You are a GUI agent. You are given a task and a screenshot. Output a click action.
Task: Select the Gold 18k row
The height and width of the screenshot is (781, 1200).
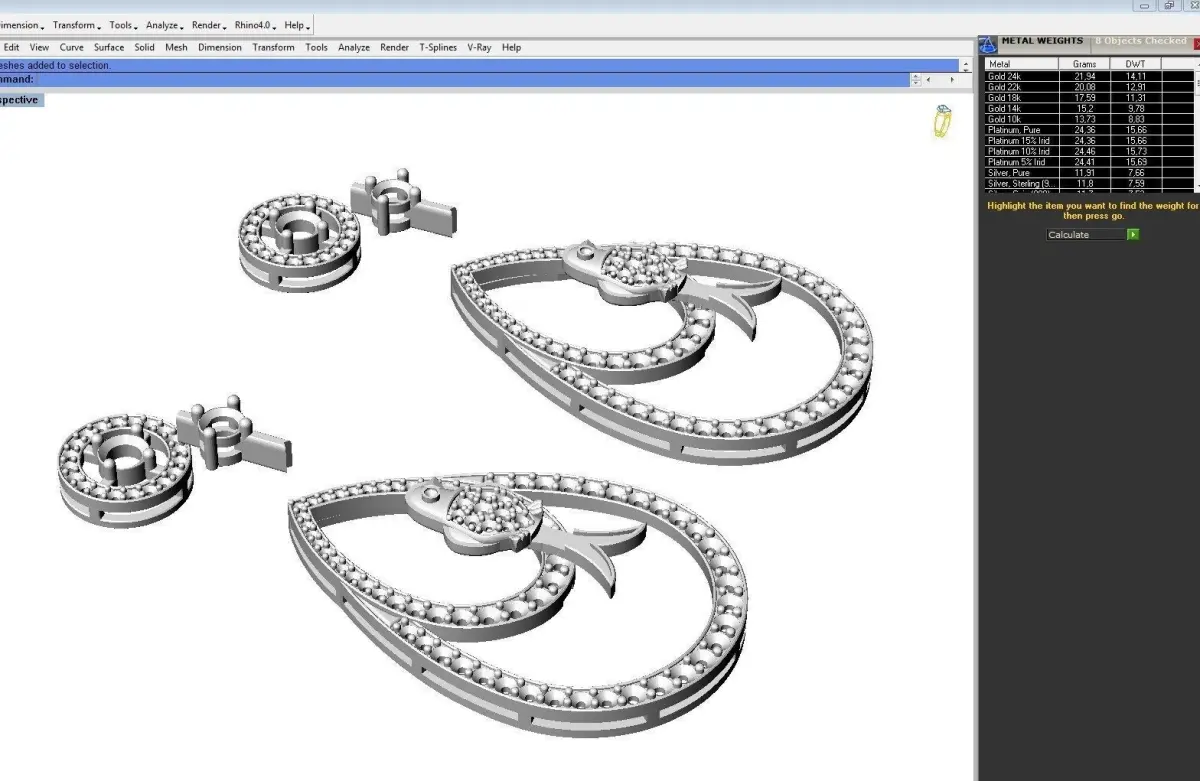1089,98
